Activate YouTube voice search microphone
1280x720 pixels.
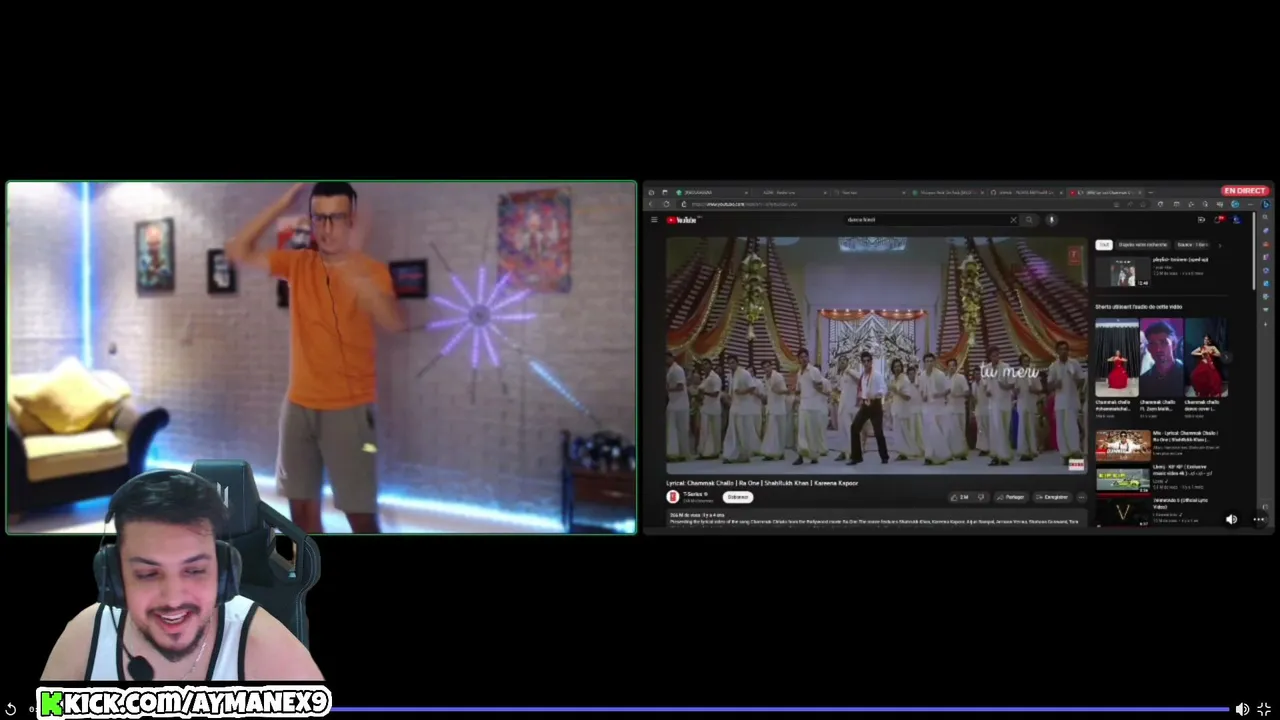(x=1051, y=220)
